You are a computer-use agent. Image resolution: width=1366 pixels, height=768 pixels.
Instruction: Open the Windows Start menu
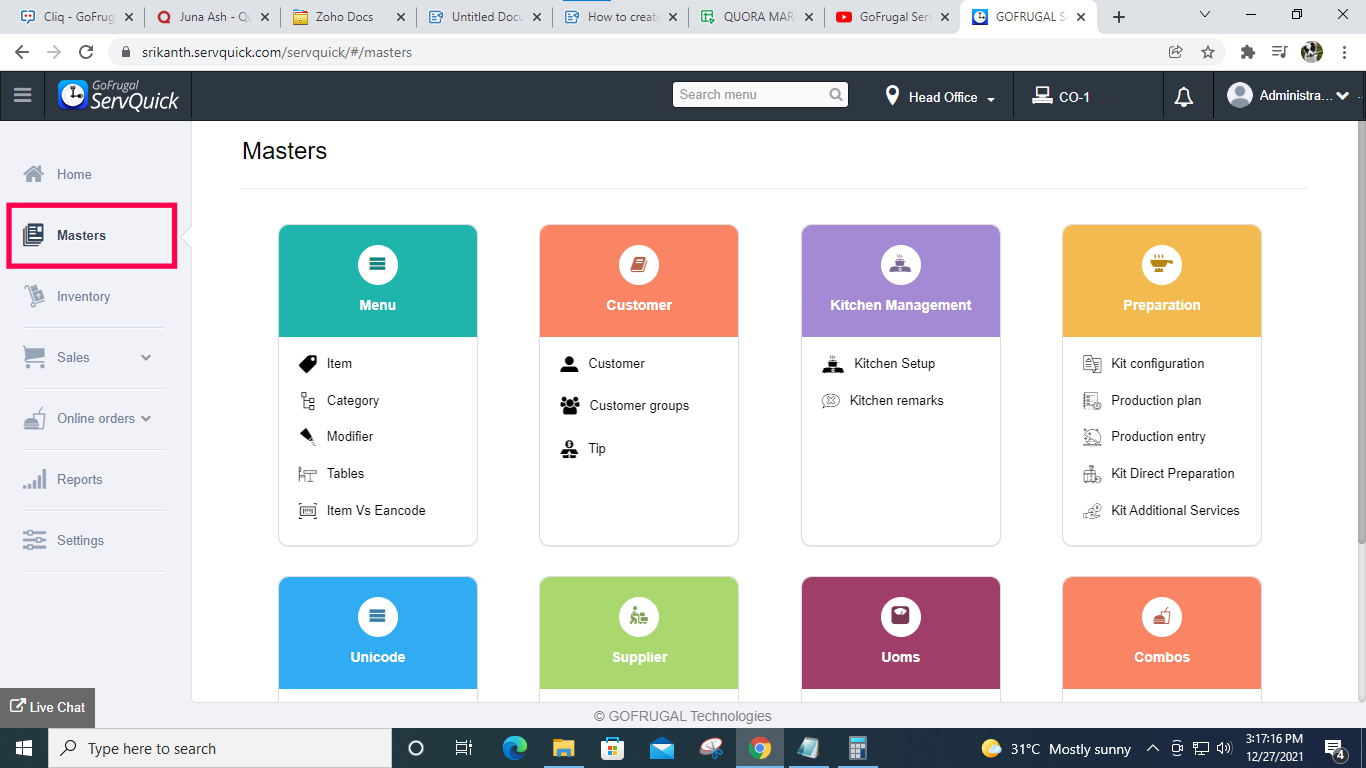tap(24, 748)
